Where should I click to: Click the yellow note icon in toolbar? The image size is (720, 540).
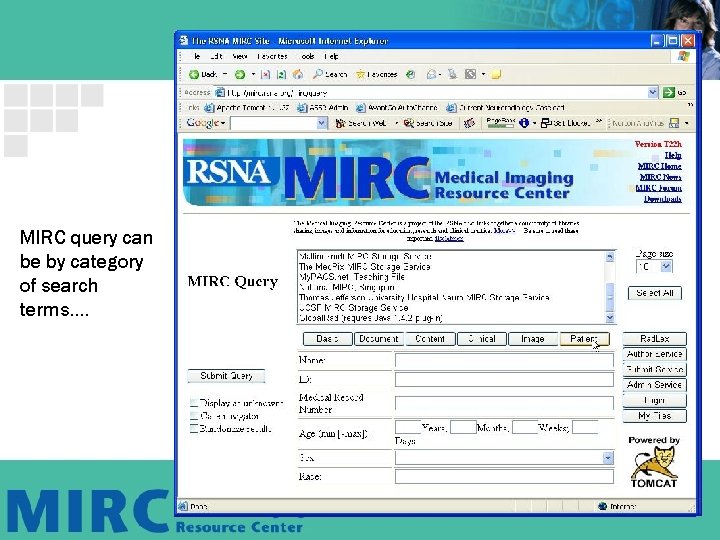click(x=496, y=74)
